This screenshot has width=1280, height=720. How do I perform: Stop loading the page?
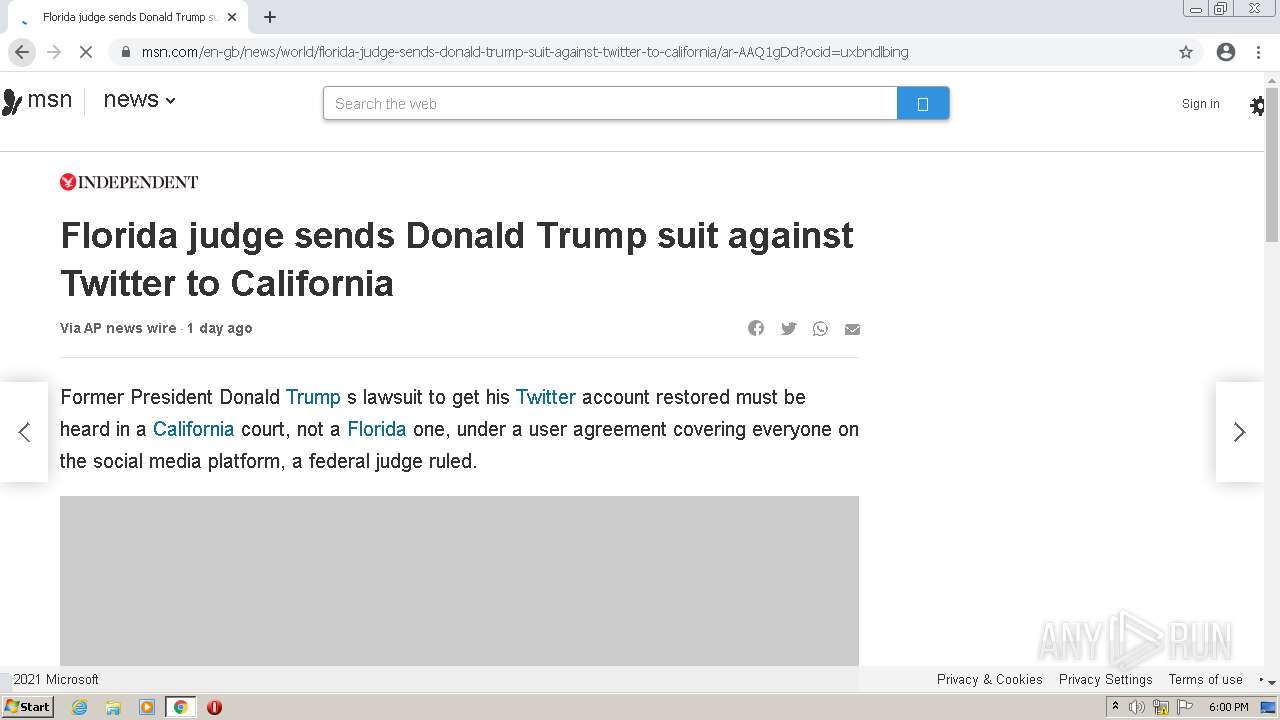[86, 52]
